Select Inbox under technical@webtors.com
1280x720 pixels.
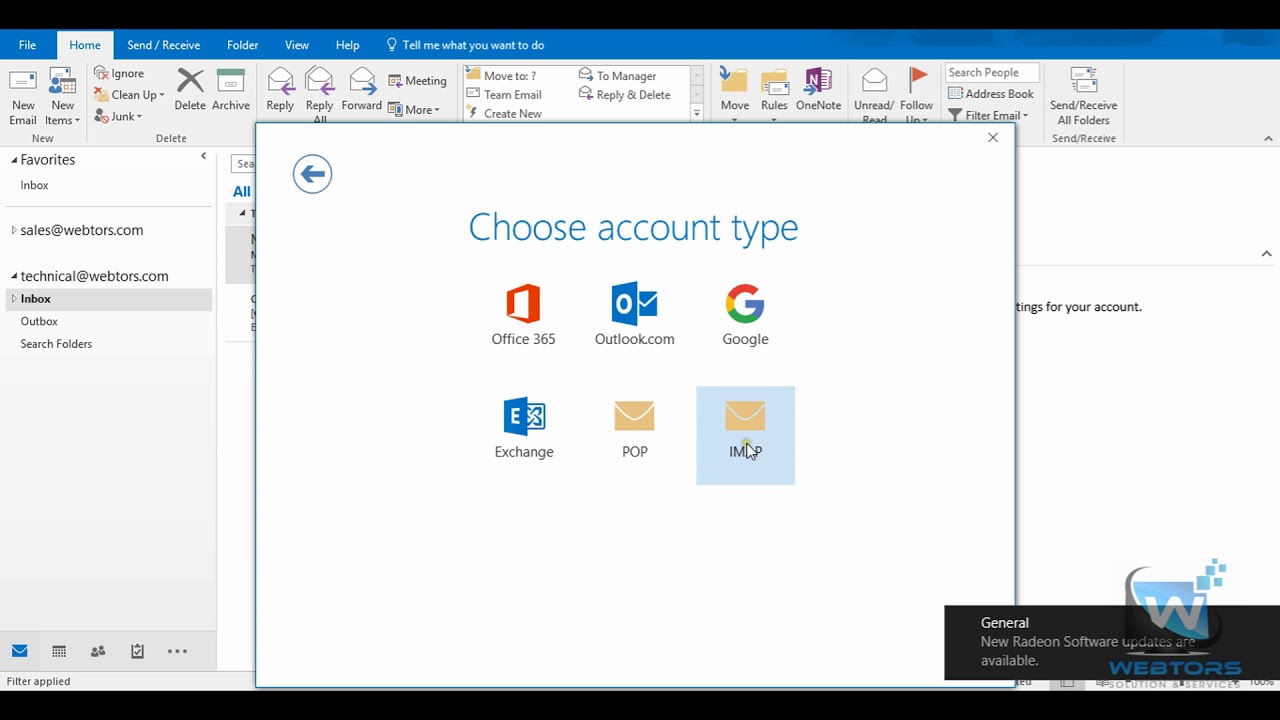106,299
